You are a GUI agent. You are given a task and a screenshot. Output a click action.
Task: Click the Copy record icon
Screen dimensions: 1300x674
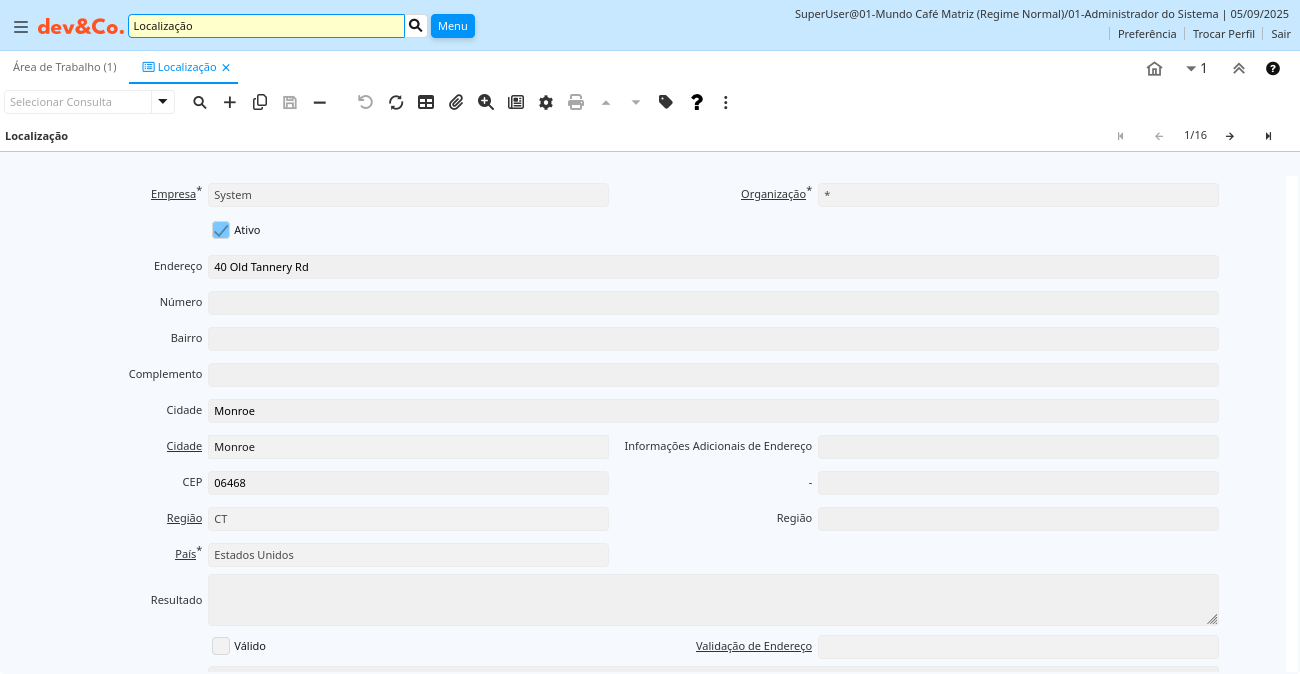[260, 102]
